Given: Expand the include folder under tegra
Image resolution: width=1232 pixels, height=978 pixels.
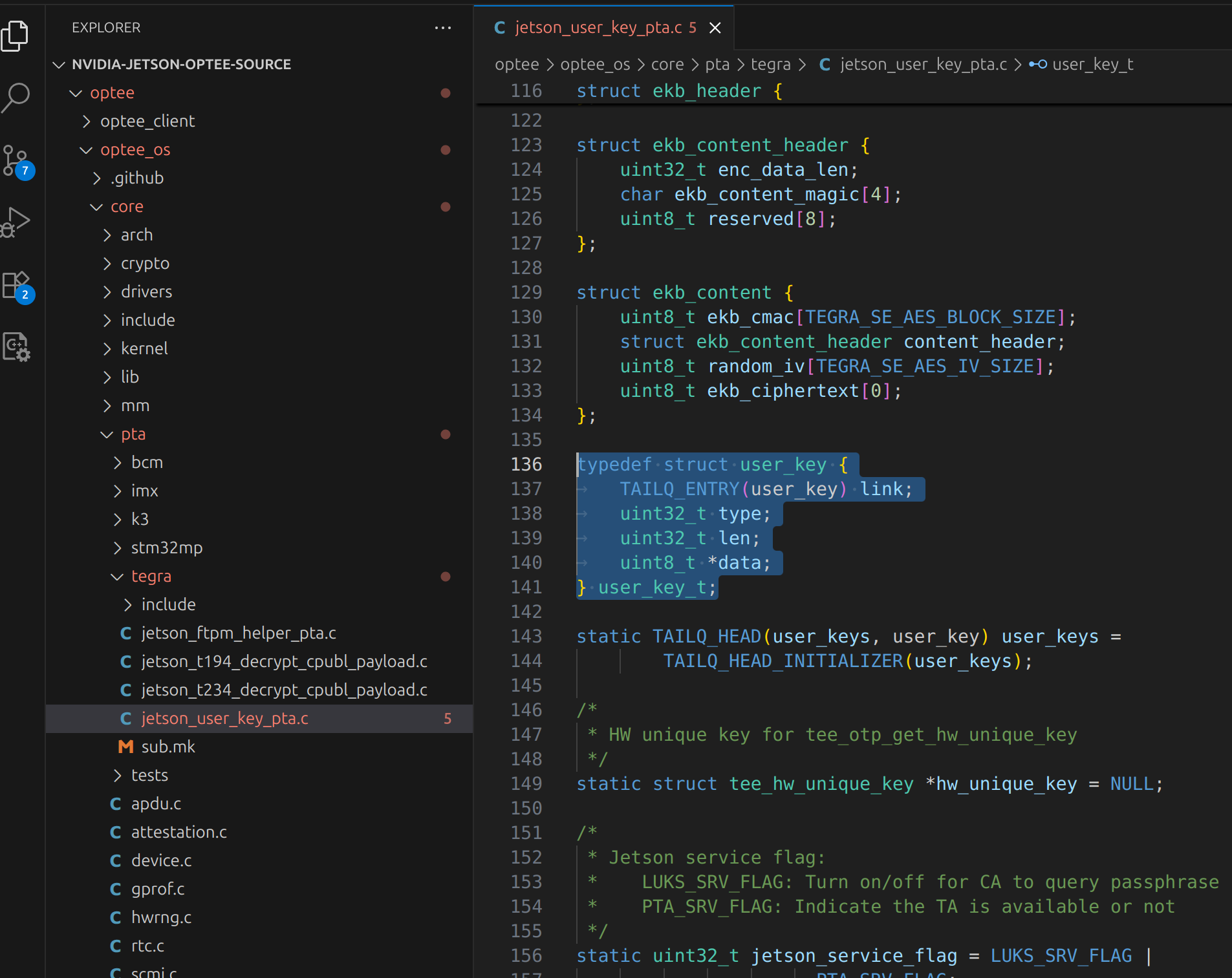Looking at the screenshot, I should pos(127,605).
